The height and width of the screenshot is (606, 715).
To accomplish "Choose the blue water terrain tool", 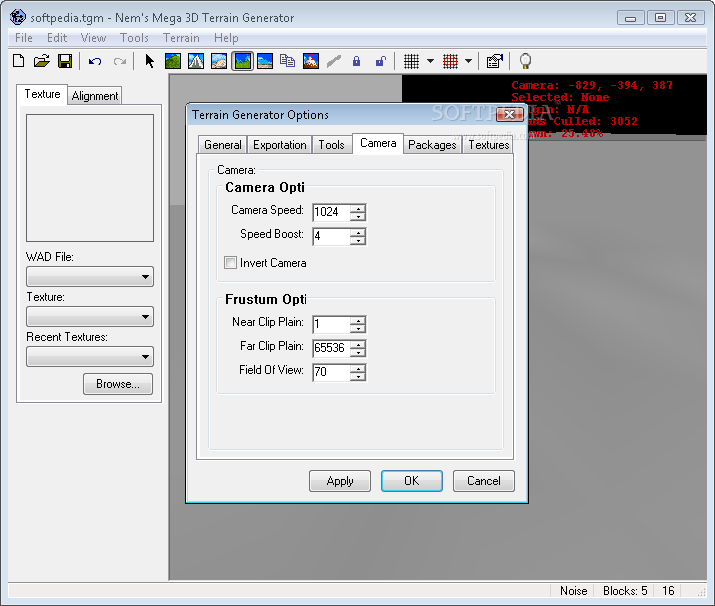I will pos(265,61).
